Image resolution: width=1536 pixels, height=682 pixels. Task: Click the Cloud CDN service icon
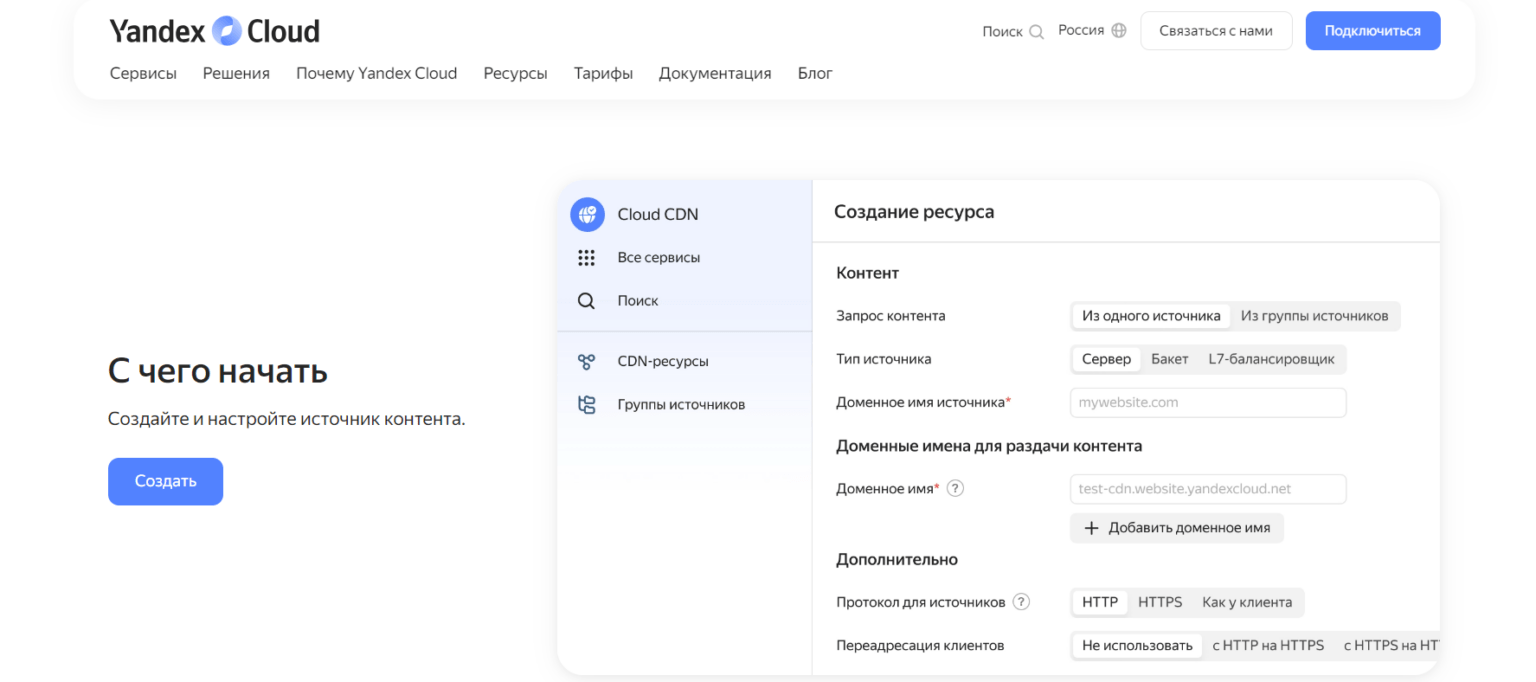pos(587,214)
